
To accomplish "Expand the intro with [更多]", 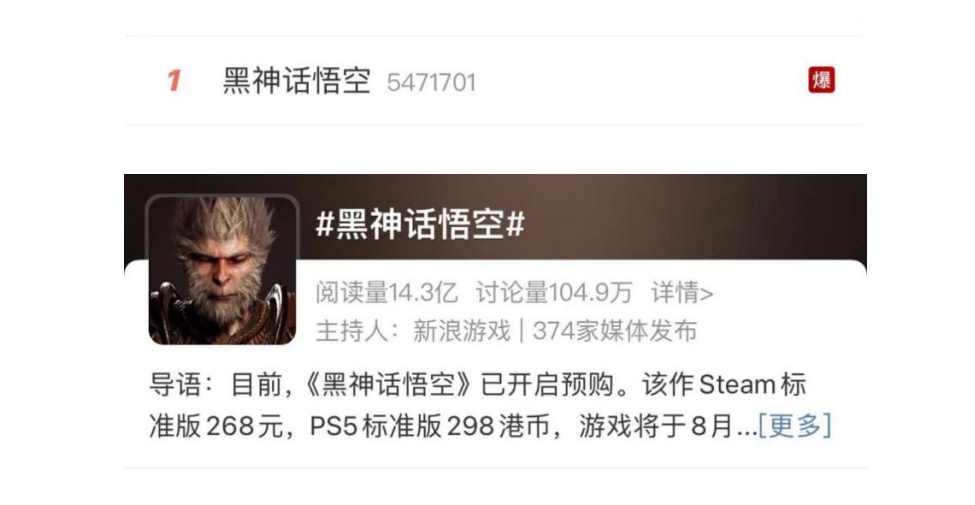I will coord(795,426).
